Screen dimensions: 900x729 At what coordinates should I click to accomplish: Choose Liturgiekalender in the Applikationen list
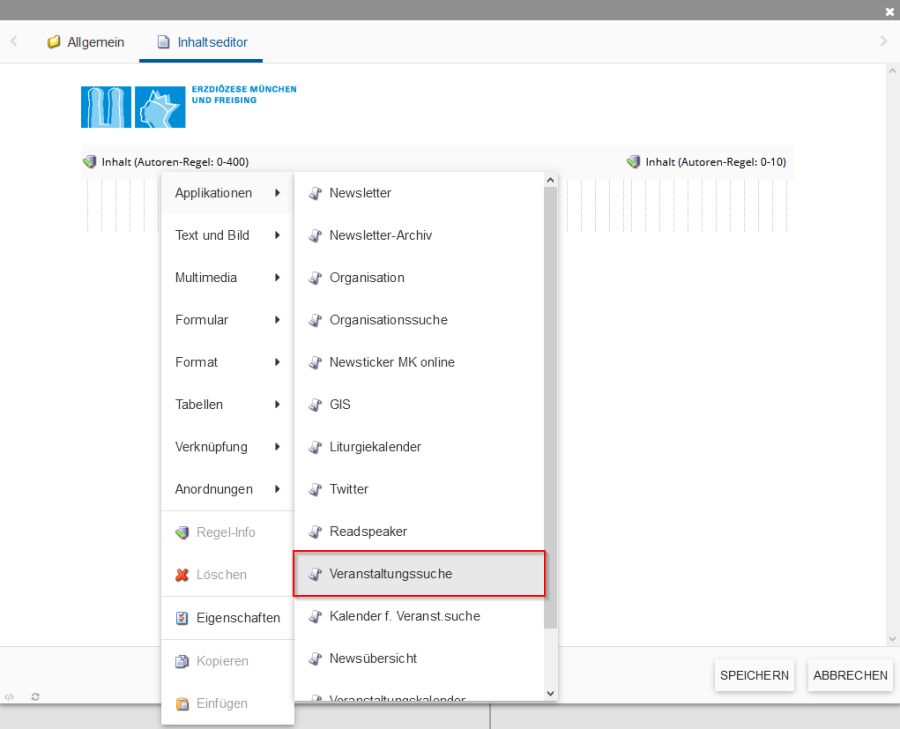375,447
